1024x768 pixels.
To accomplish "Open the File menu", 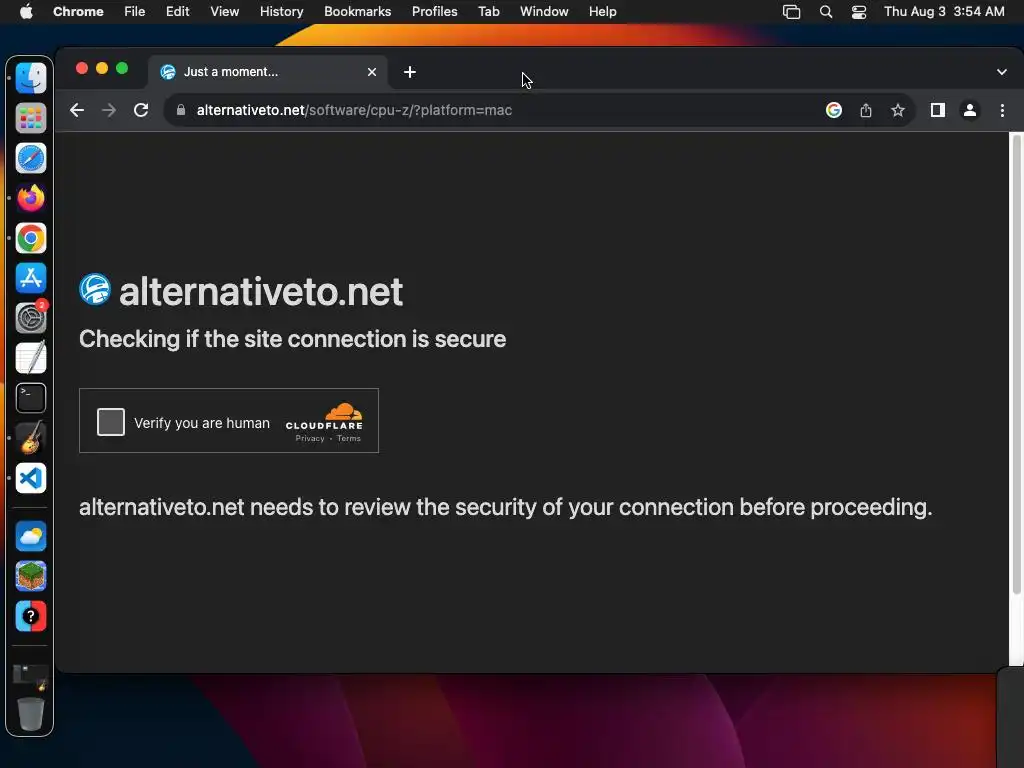I will click(x=135, y=11).
